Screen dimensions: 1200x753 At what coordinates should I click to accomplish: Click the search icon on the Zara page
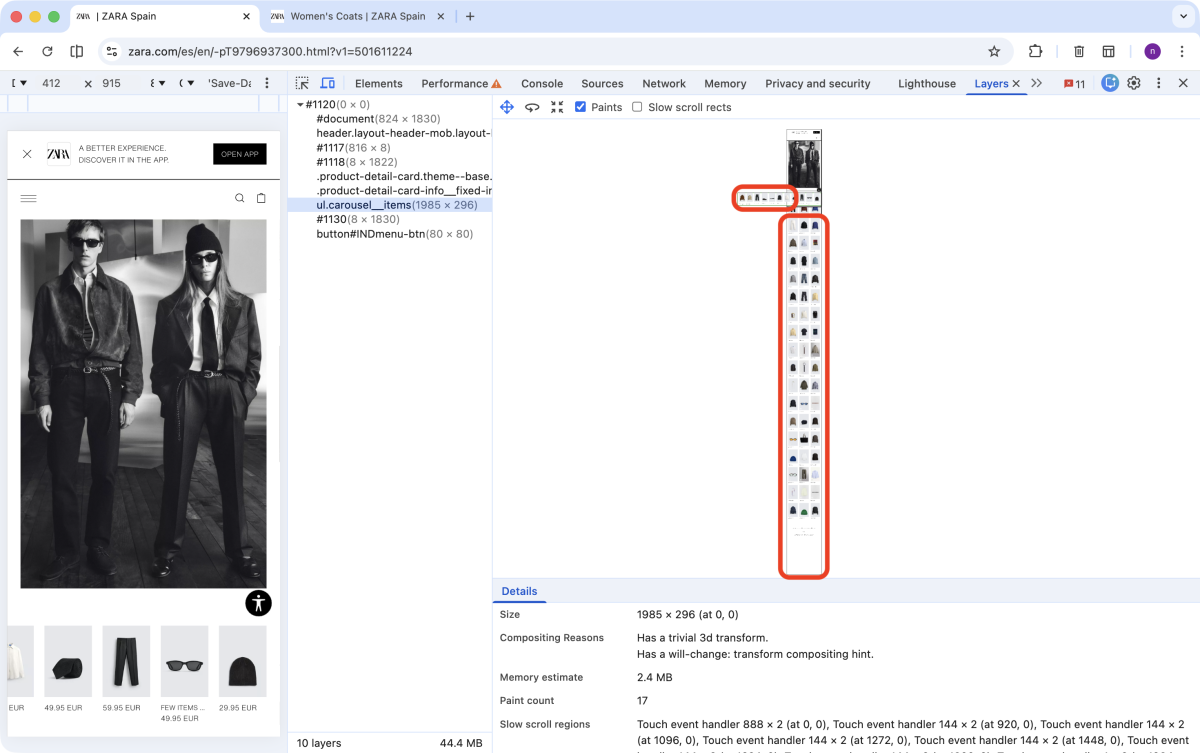coord(240,198)
